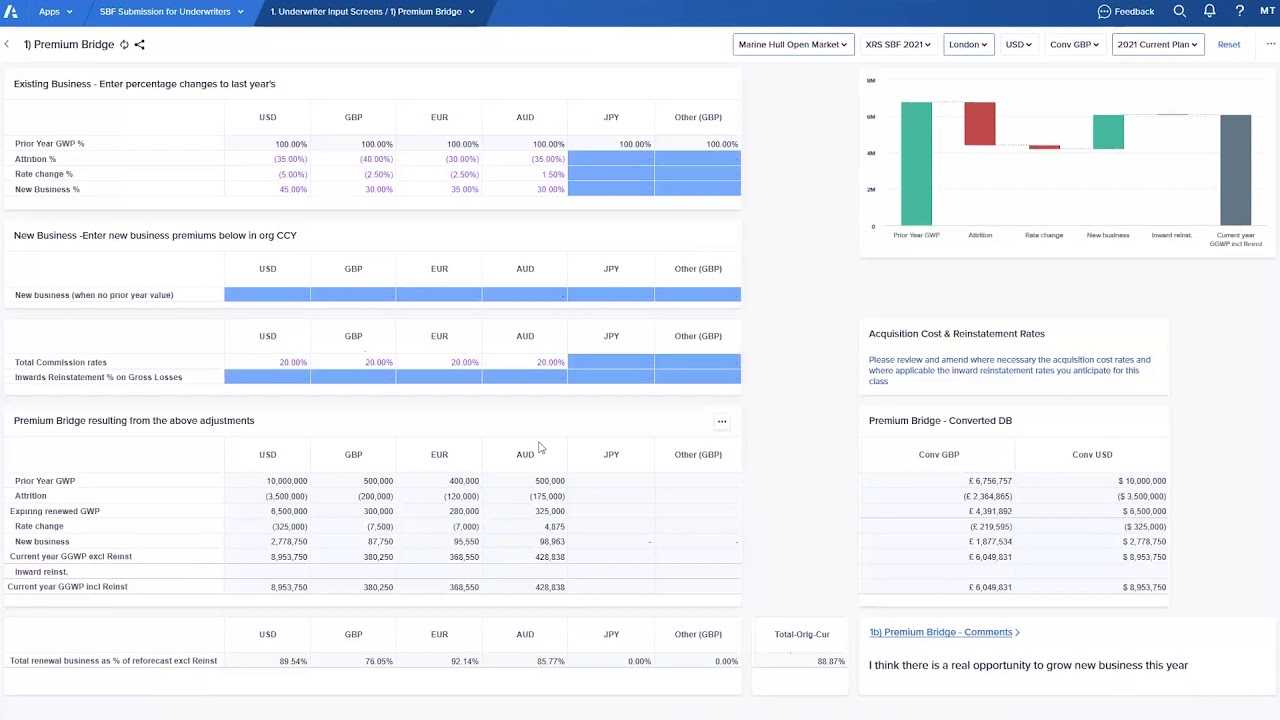
Task: Open 2021 Current Plan selector
Action: pyautogui.click(x=1157, y=44)
